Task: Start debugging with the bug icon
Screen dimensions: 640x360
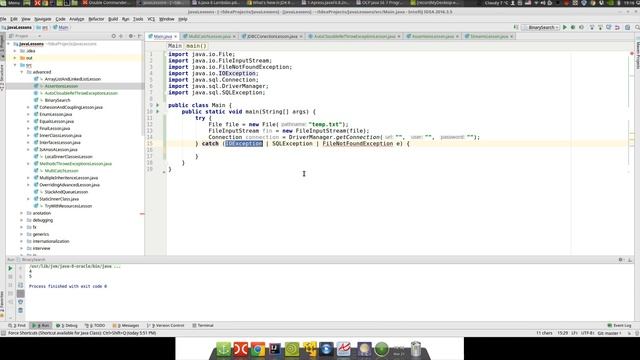Action: click(573, 27)
